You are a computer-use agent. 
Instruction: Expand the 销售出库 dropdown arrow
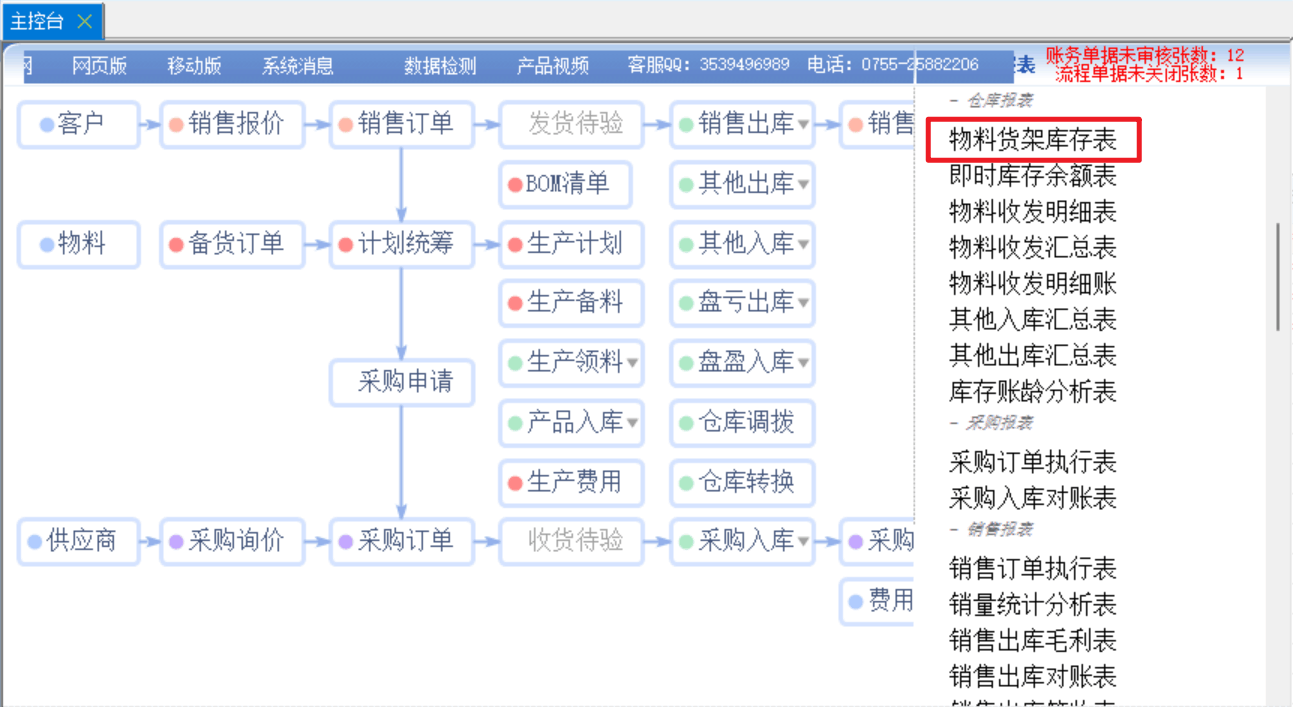click(803, 126)
